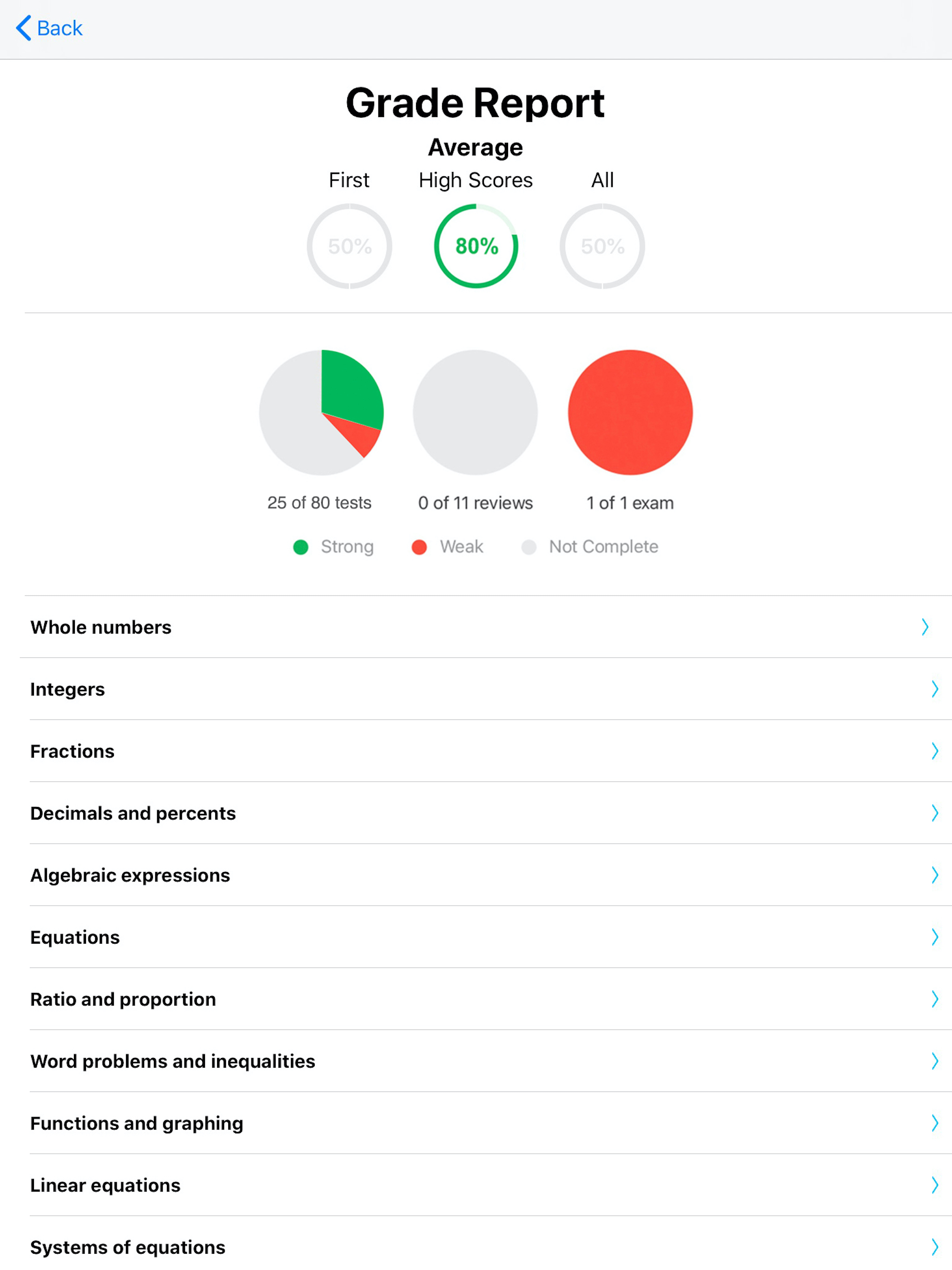Expand Word problems and inequalities chevron
Image resolution: width=952 pixels, height=1270 pixels.
[x=935, y=1061]
